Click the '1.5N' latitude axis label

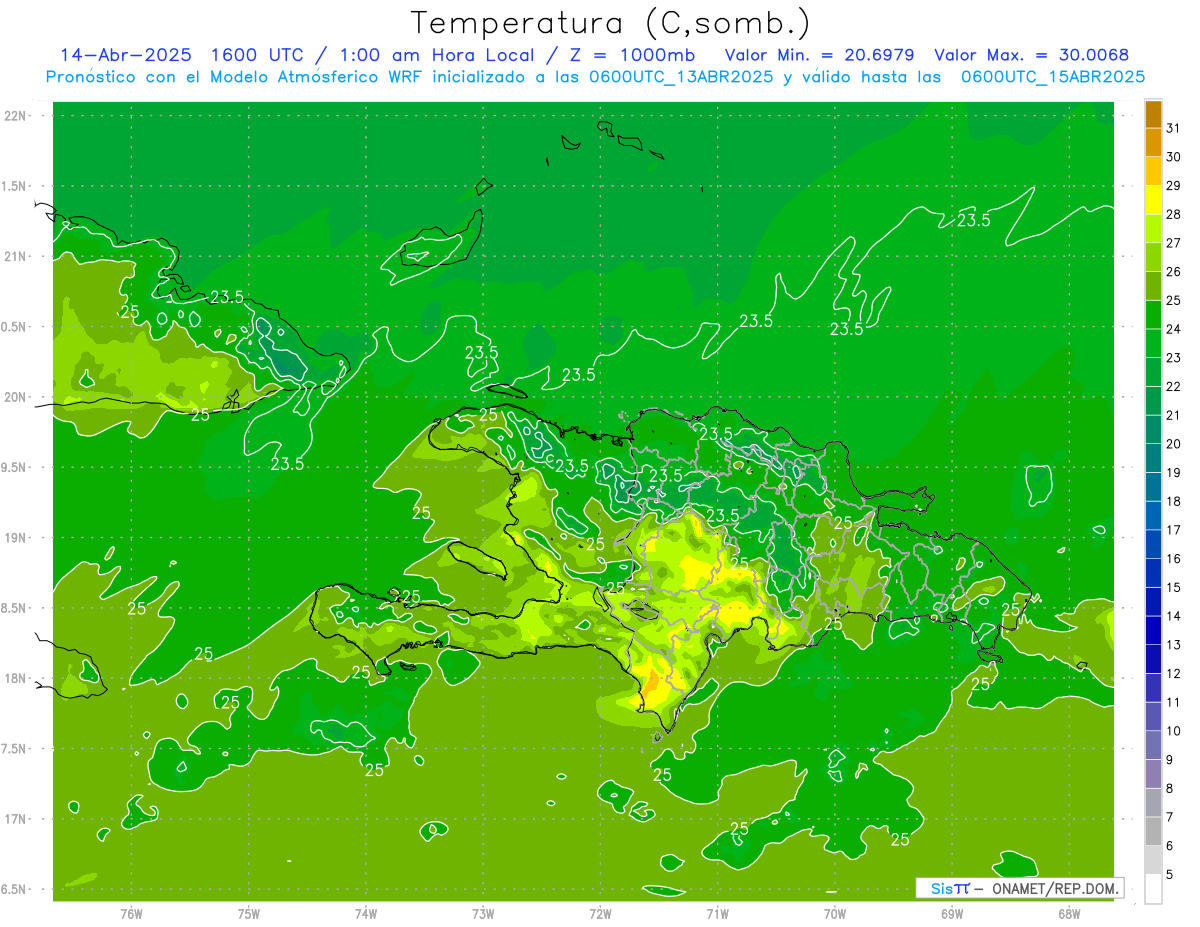15,186
